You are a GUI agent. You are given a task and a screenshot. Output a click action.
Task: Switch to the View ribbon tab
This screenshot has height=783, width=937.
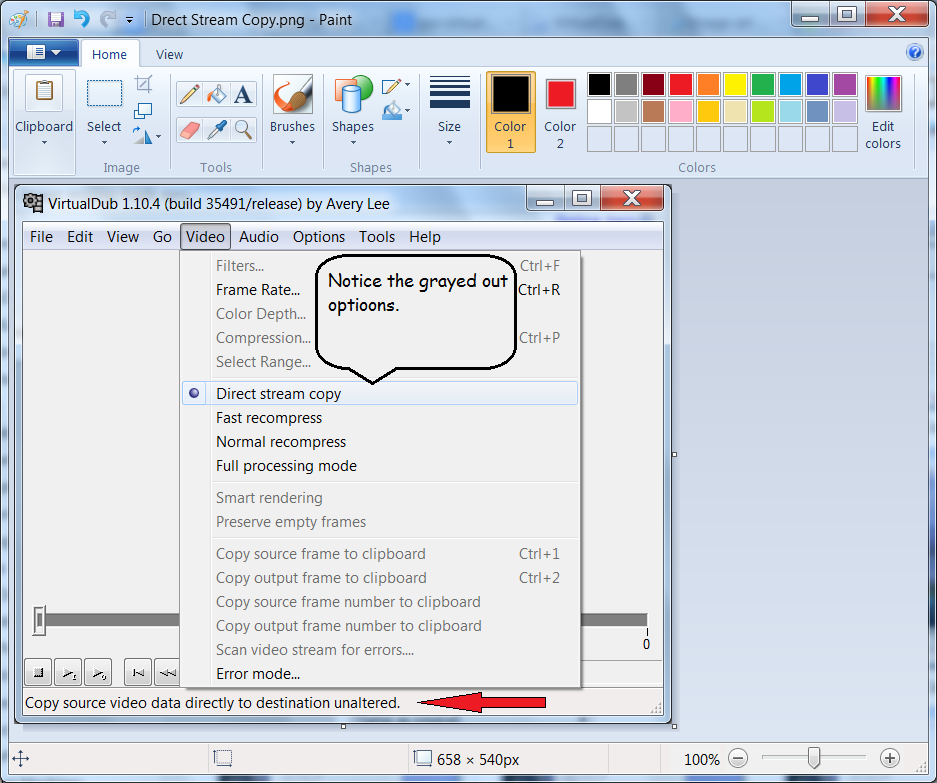[x=169, y=54]
